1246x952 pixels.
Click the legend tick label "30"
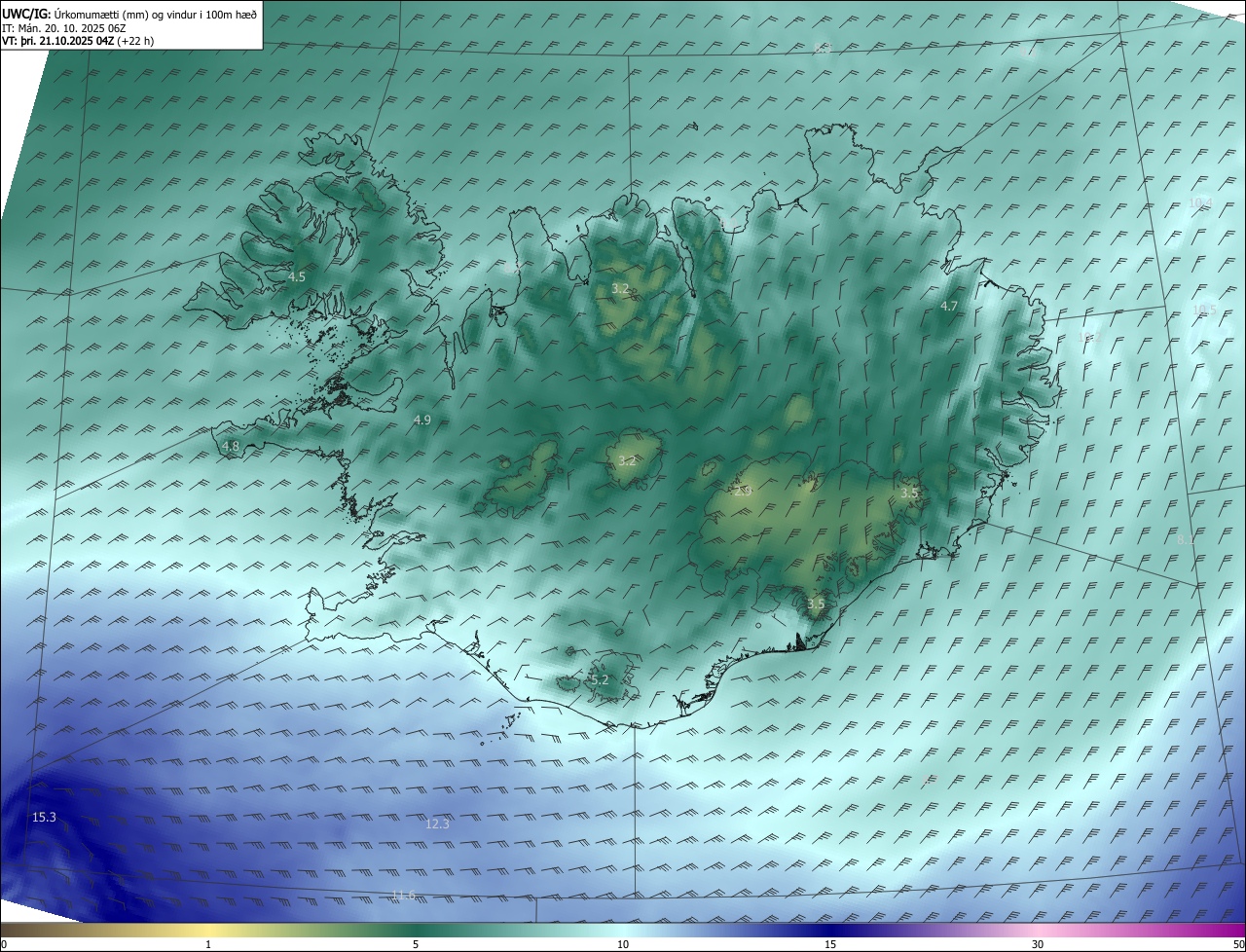1038,944
